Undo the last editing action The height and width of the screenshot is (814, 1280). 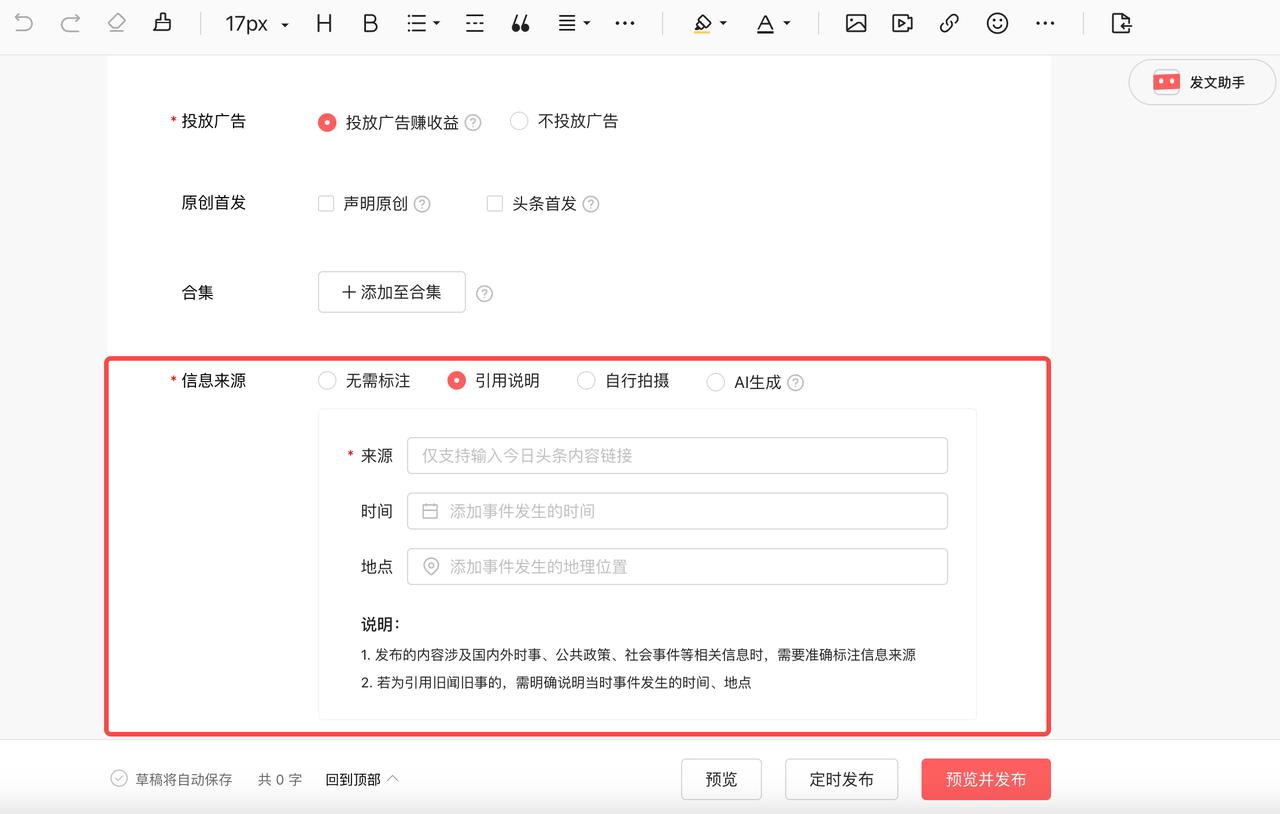[22, 22]
